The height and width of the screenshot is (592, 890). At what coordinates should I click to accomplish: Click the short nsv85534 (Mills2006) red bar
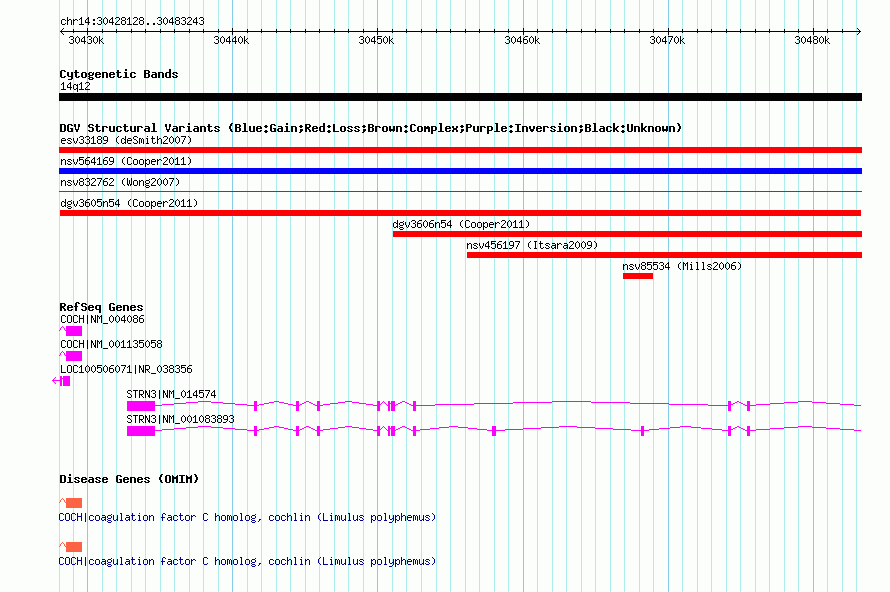[638, 276]
